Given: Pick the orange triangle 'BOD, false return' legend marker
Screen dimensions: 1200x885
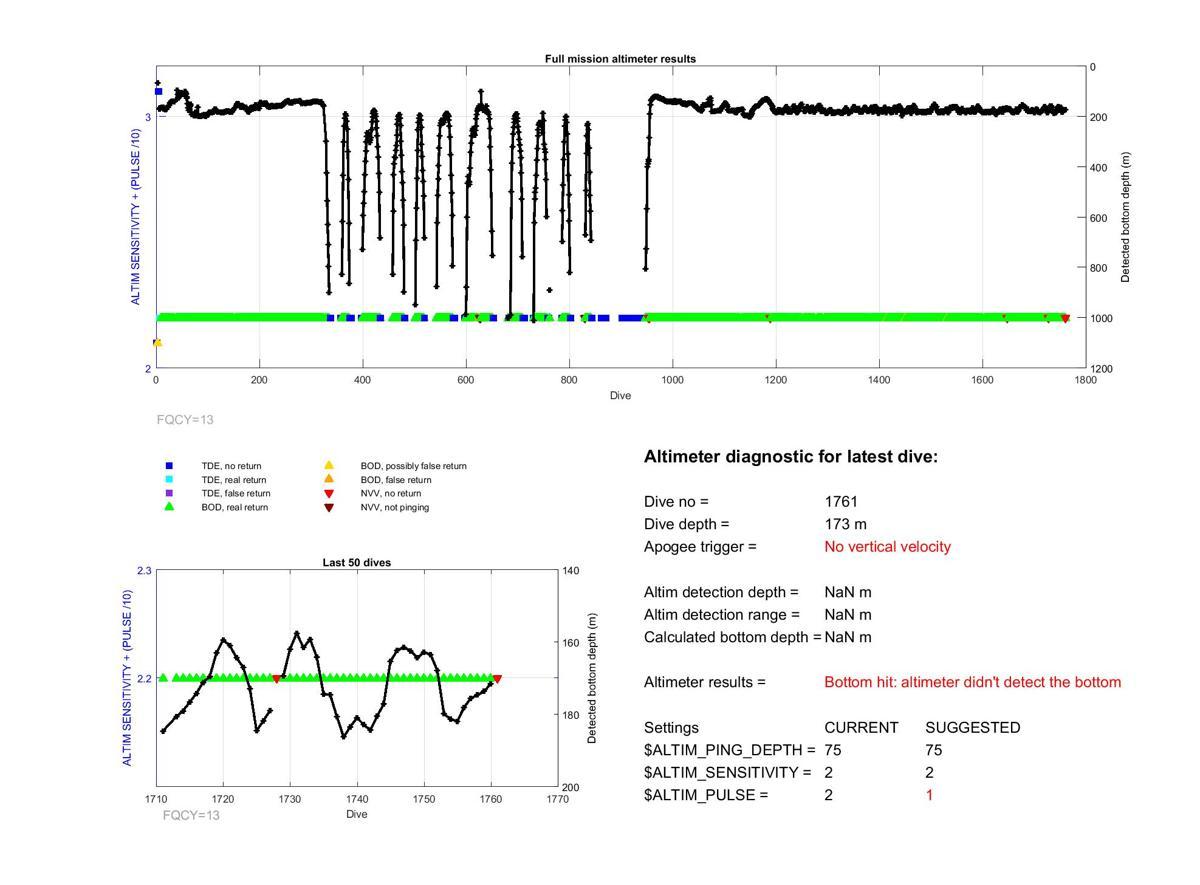Looking at the screenshot, I should 328,479.
